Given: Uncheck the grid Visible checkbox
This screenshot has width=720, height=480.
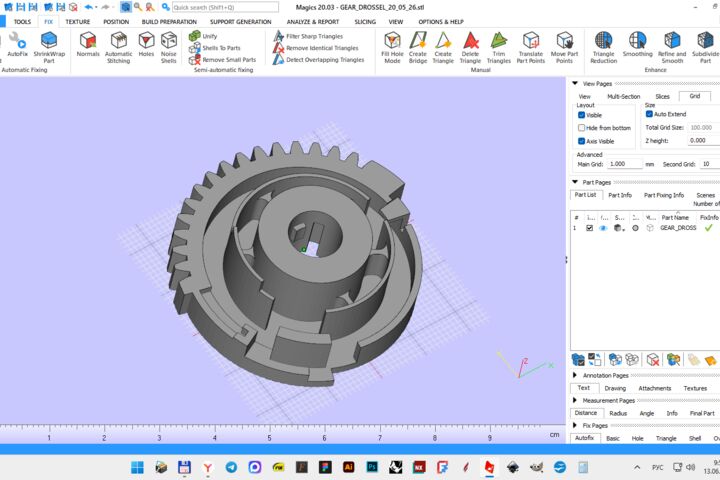Looking at the screenshot, I should coord(581,115).
